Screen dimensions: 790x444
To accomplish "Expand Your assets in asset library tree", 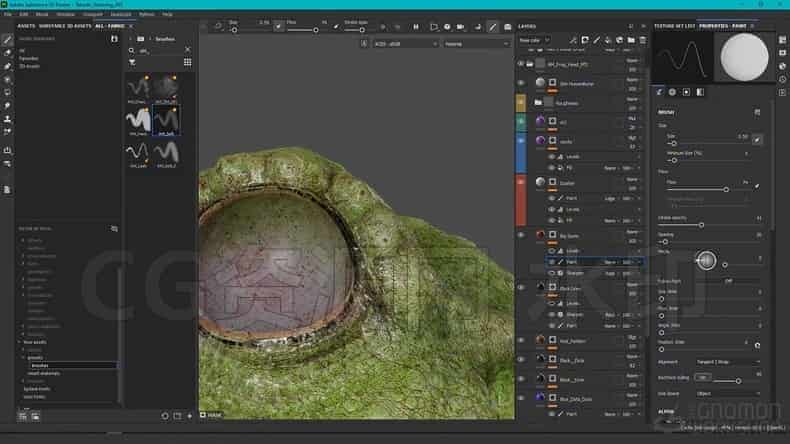I will coord(21,342).
